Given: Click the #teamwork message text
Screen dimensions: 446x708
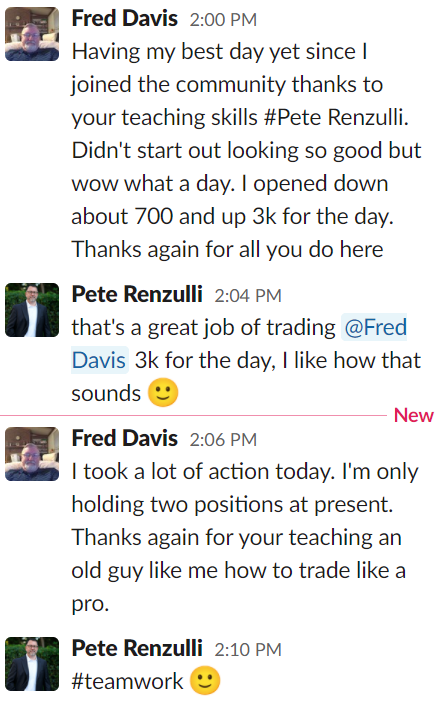Looking at the screenshot, I should pyautogui.click(x=127, y=681).
